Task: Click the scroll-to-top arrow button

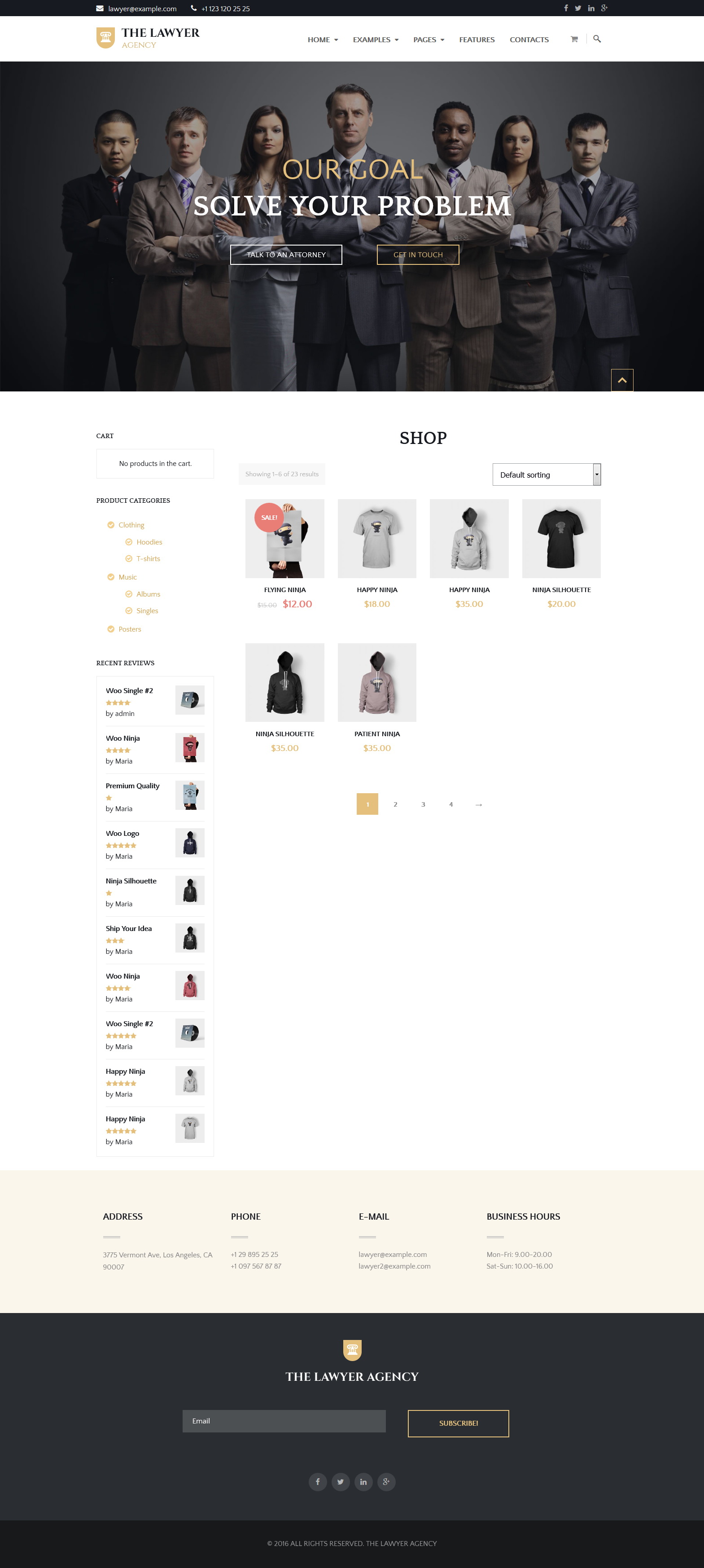Action: point(622,380)
